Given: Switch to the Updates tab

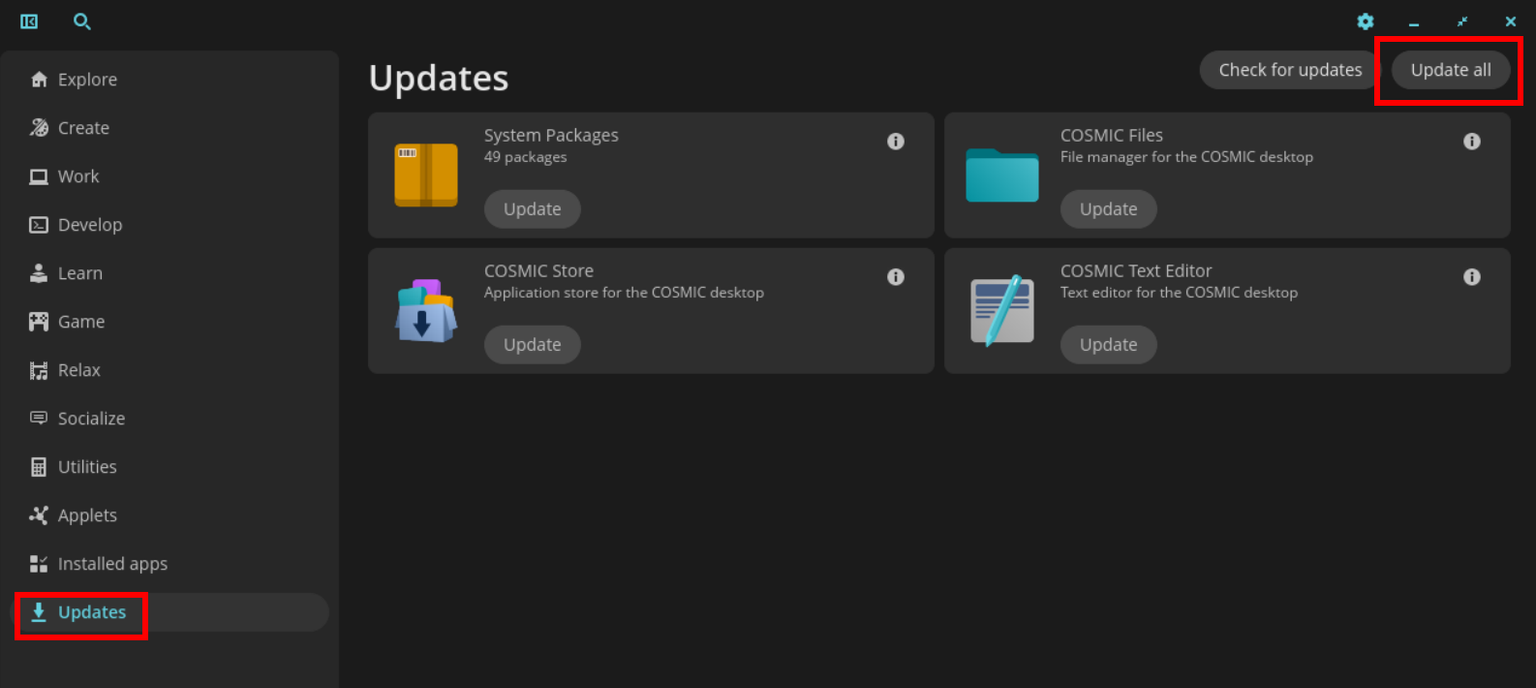Looking at the screenshot, I should [93, 612].
